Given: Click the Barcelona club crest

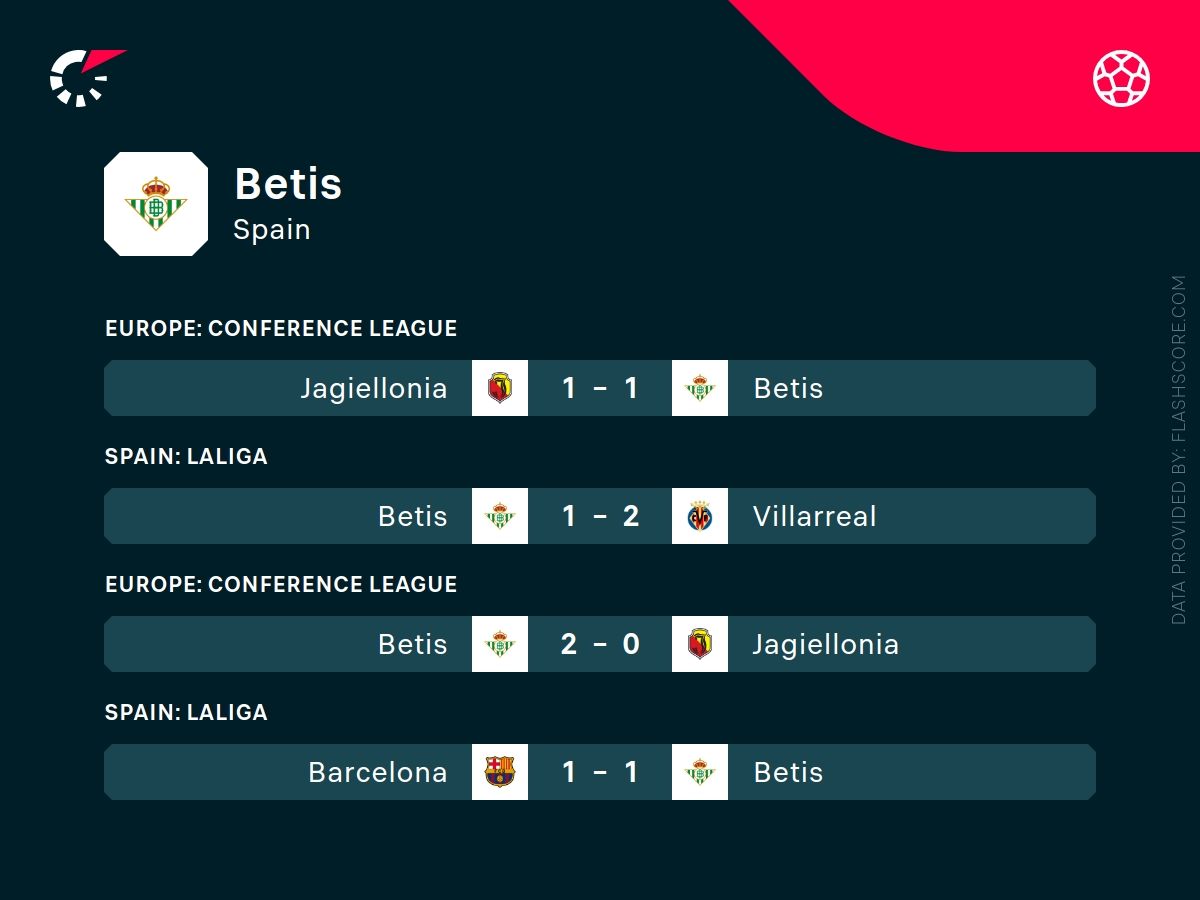Looking at the screenshot, I should pos(500,772).
